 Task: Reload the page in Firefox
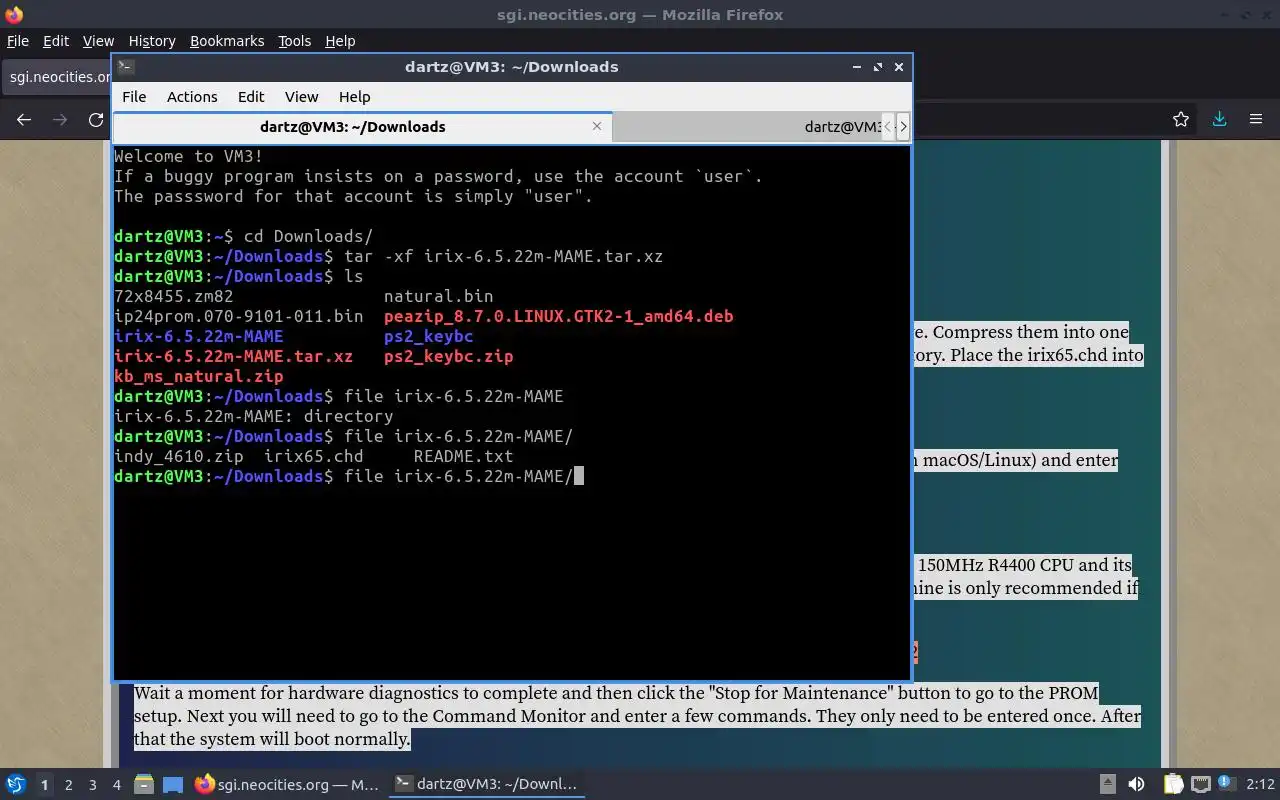click(96, 119)
